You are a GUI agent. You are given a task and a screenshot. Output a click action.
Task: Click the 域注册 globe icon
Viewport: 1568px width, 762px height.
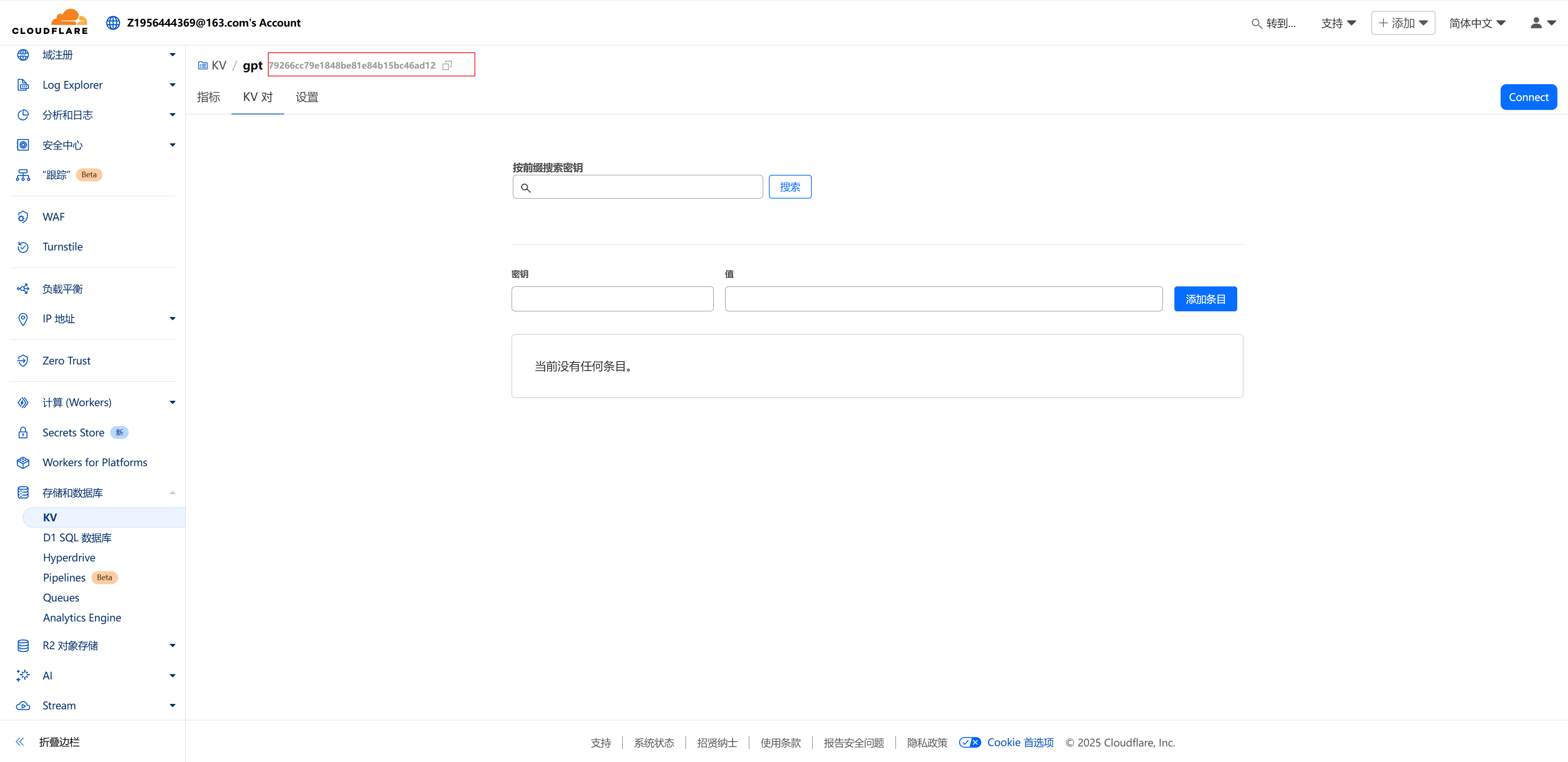(x=23, y=55)
